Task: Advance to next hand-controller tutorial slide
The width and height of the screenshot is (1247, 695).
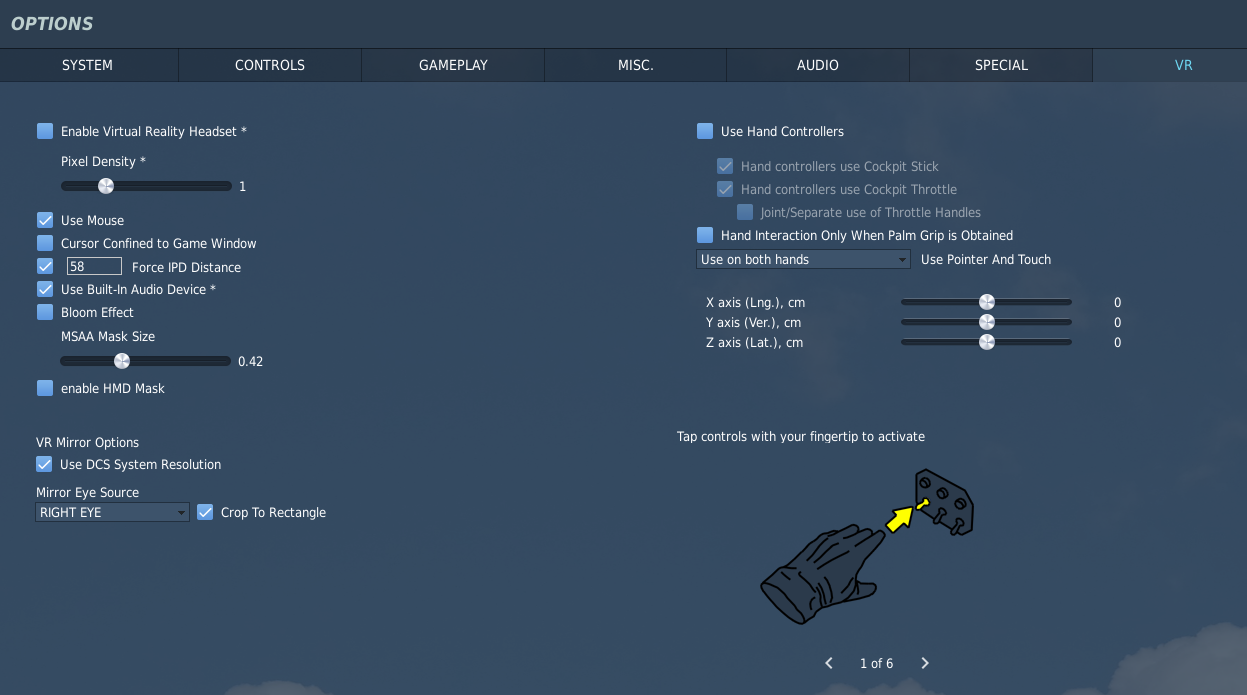Action: (x=925, y=663)
